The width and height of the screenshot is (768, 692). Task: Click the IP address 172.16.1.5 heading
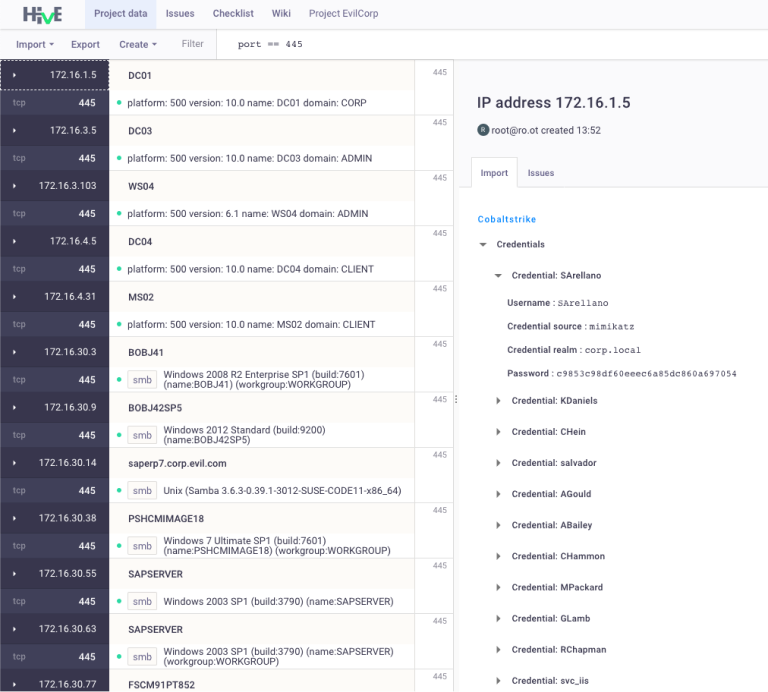[553, 102]
